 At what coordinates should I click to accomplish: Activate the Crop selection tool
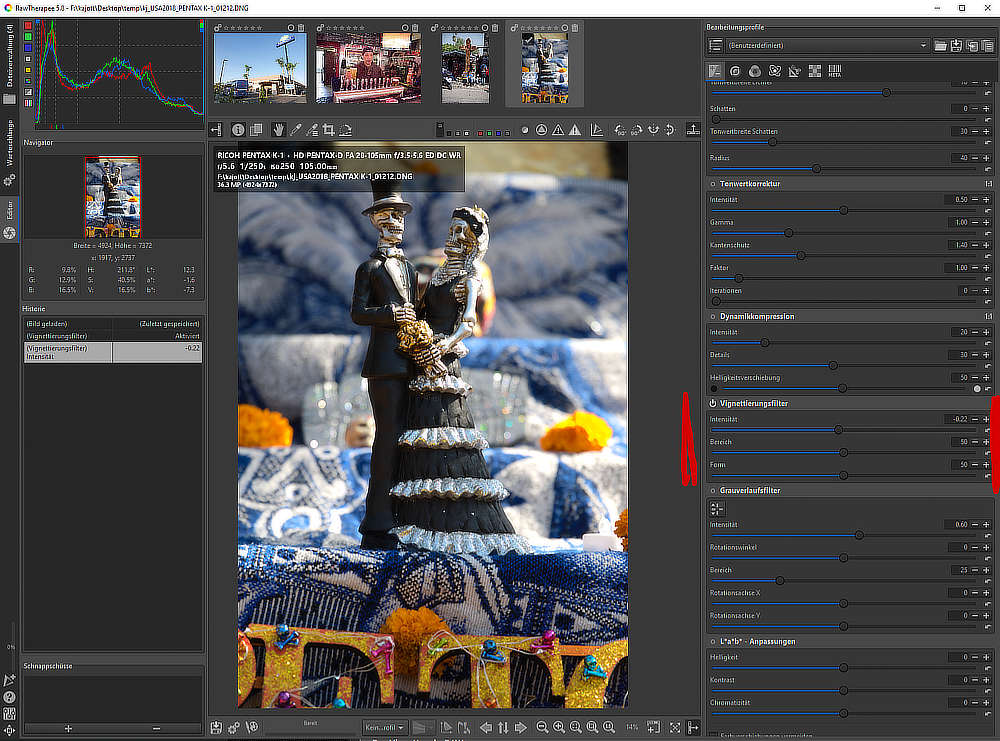[327, 129]
